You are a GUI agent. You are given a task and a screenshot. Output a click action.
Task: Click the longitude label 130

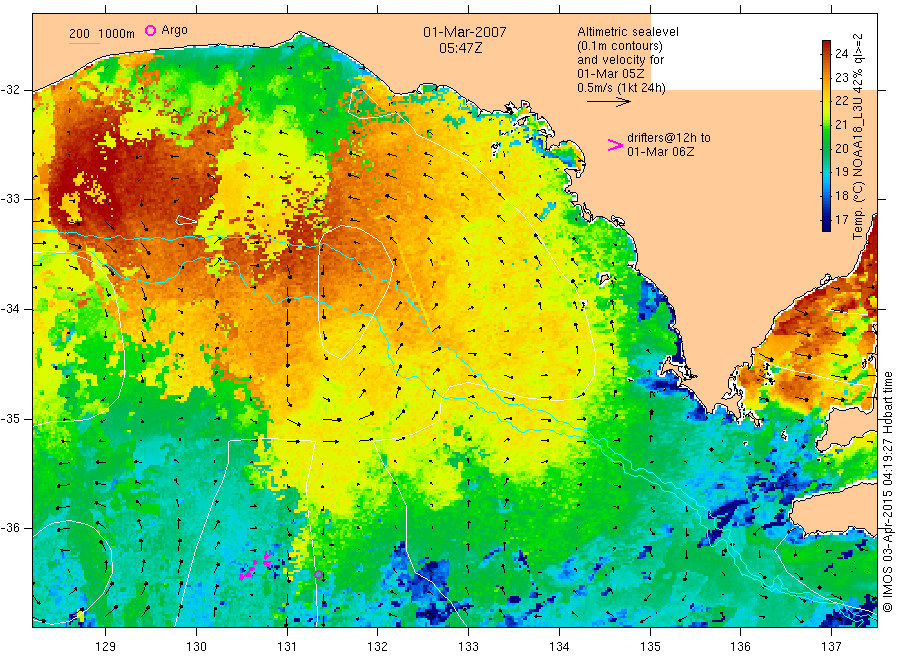(196, 646)
